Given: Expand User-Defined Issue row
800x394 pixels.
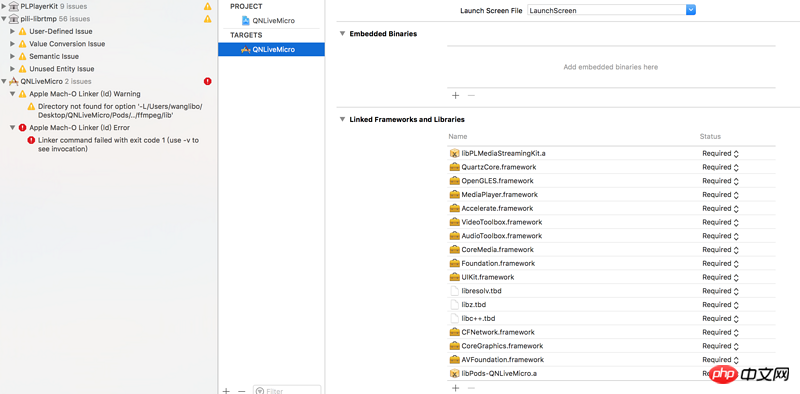Looking at the screenshot, I should pos(13,31).
